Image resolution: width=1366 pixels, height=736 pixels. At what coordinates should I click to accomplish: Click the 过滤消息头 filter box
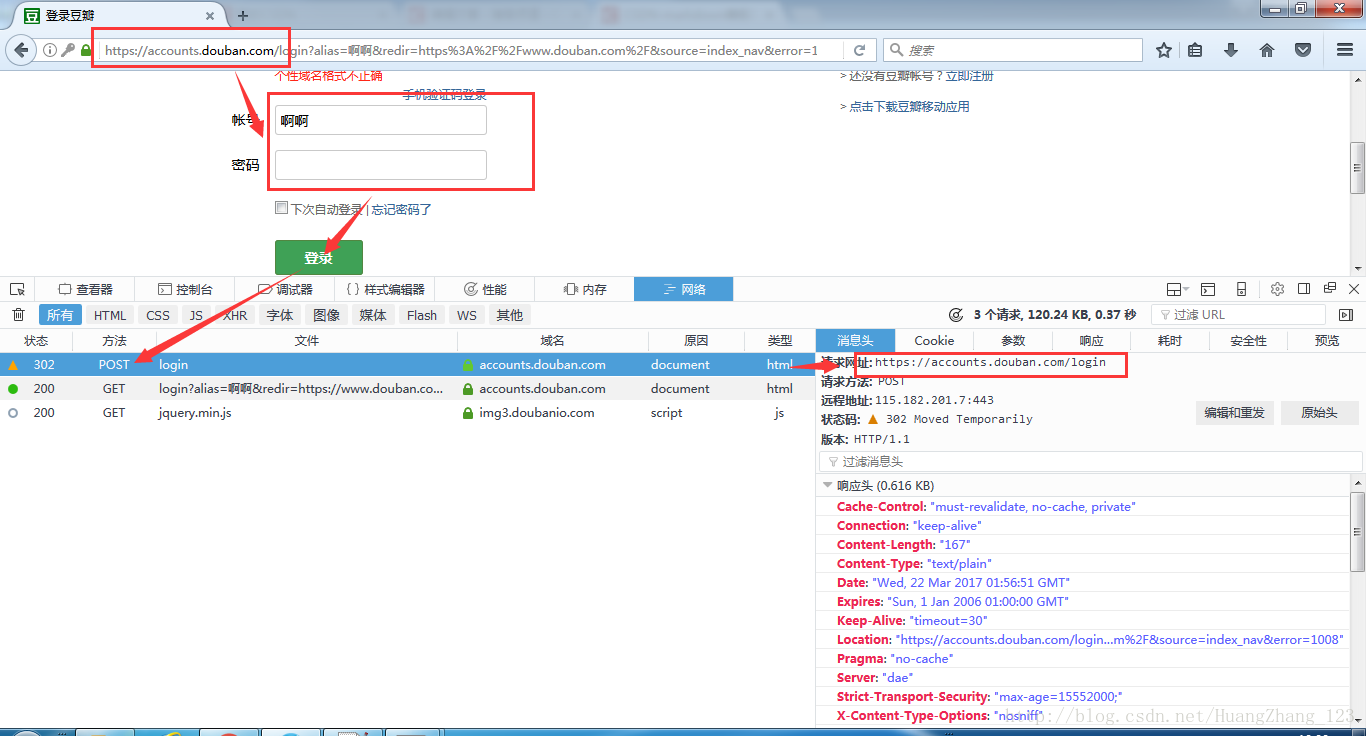point(1090,462)
